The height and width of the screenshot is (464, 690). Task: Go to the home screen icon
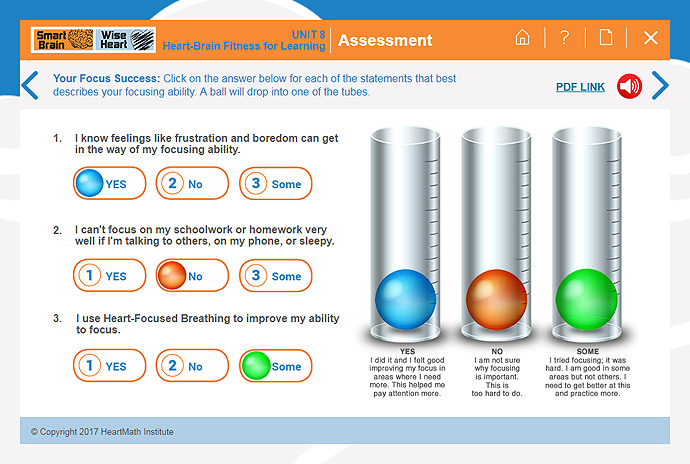pyautogui.click(x=522, y=37)
